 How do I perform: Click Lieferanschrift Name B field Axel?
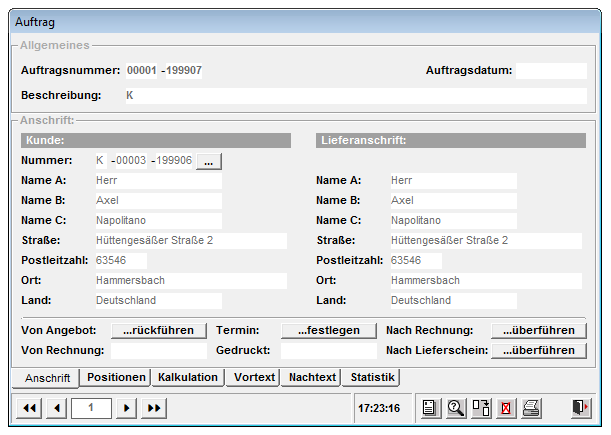click(454, 201)
